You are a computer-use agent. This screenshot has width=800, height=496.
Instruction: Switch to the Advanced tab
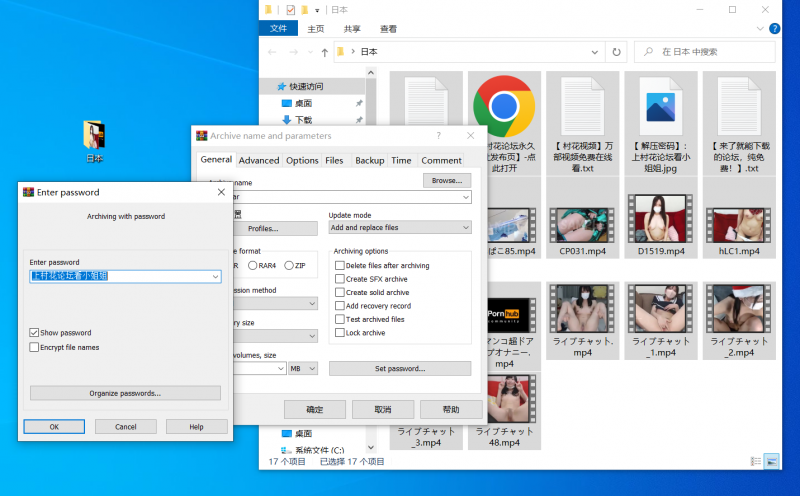click(259, 160)
